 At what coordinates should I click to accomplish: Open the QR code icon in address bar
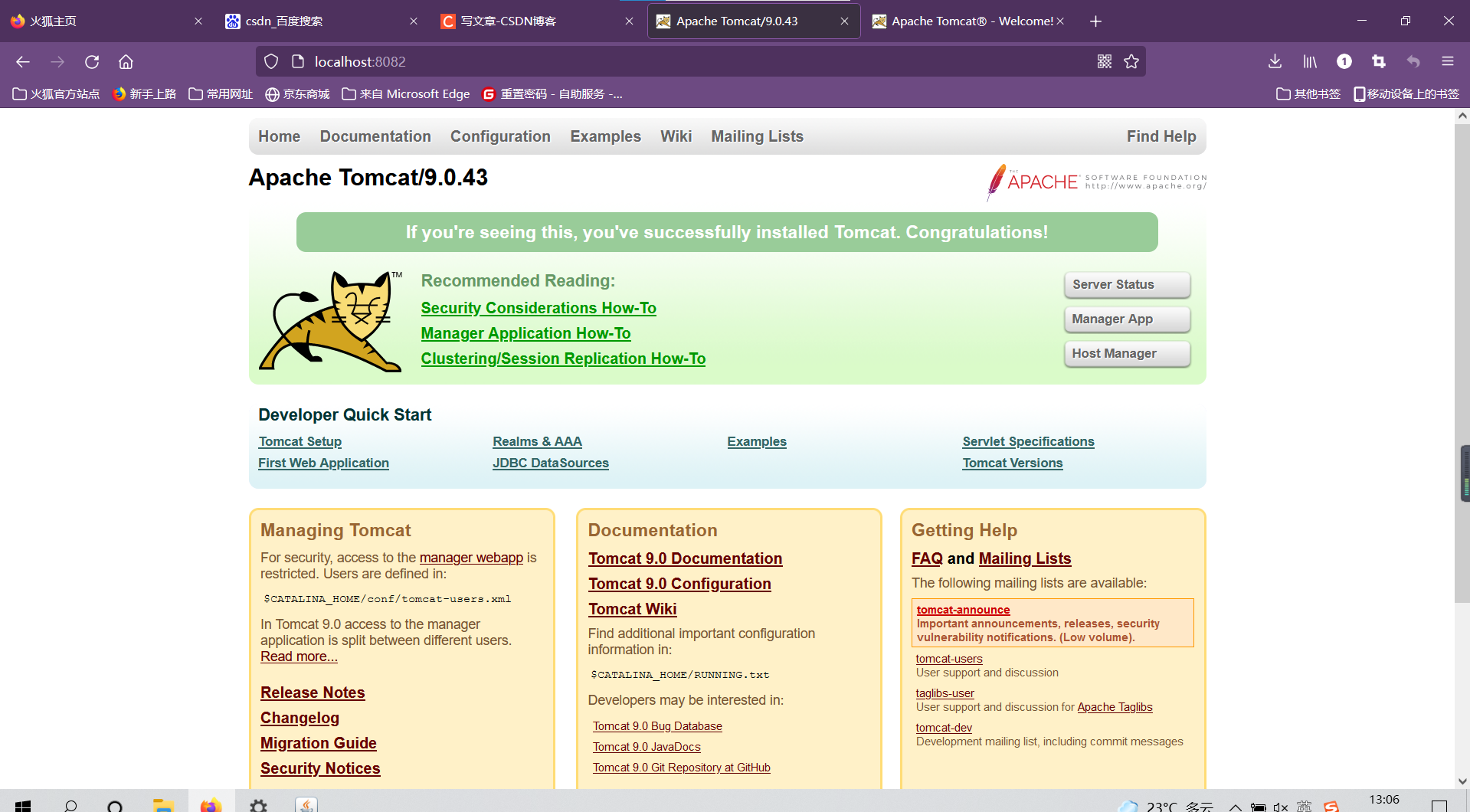(x=1104, y=61)
